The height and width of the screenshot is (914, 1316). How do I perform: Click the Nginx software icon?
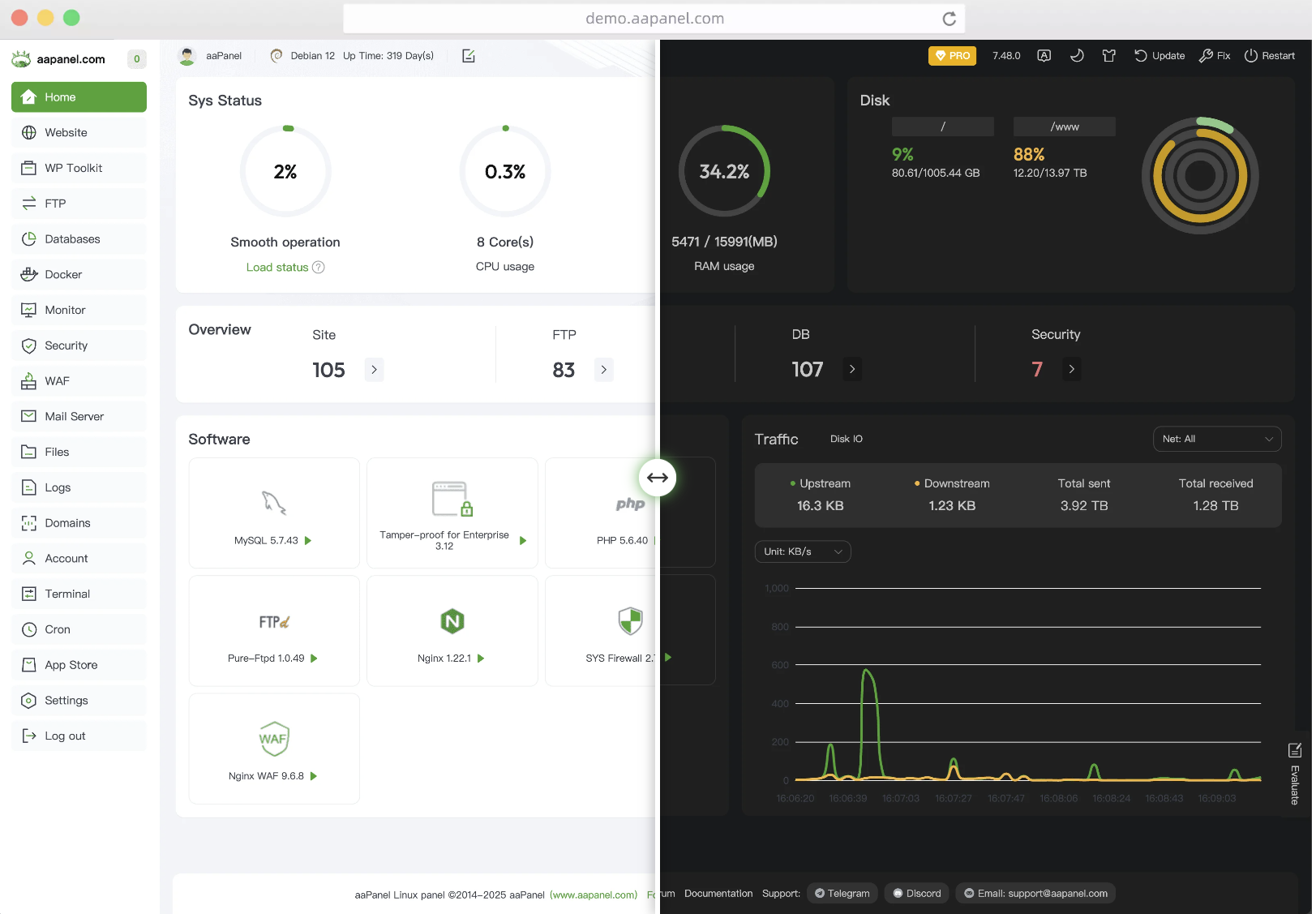452,622
